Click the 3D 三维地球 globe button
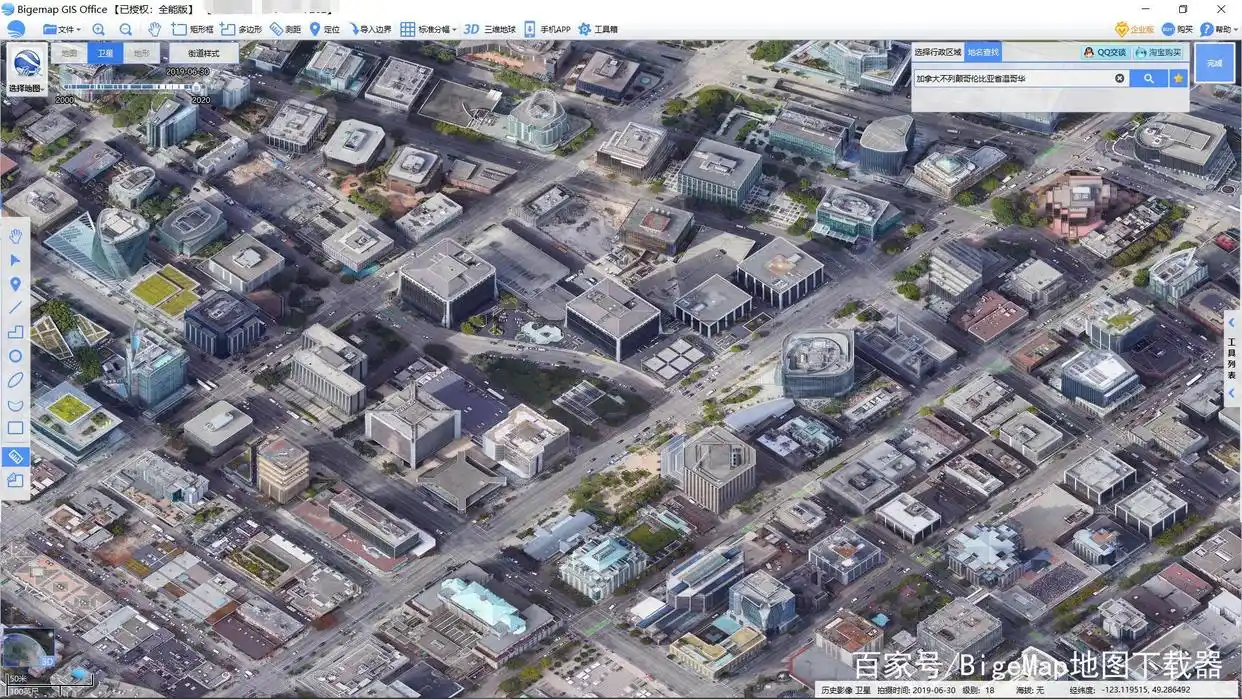Image resolution: width=1242 pixels, height=699 pixels. pos(489,30)
